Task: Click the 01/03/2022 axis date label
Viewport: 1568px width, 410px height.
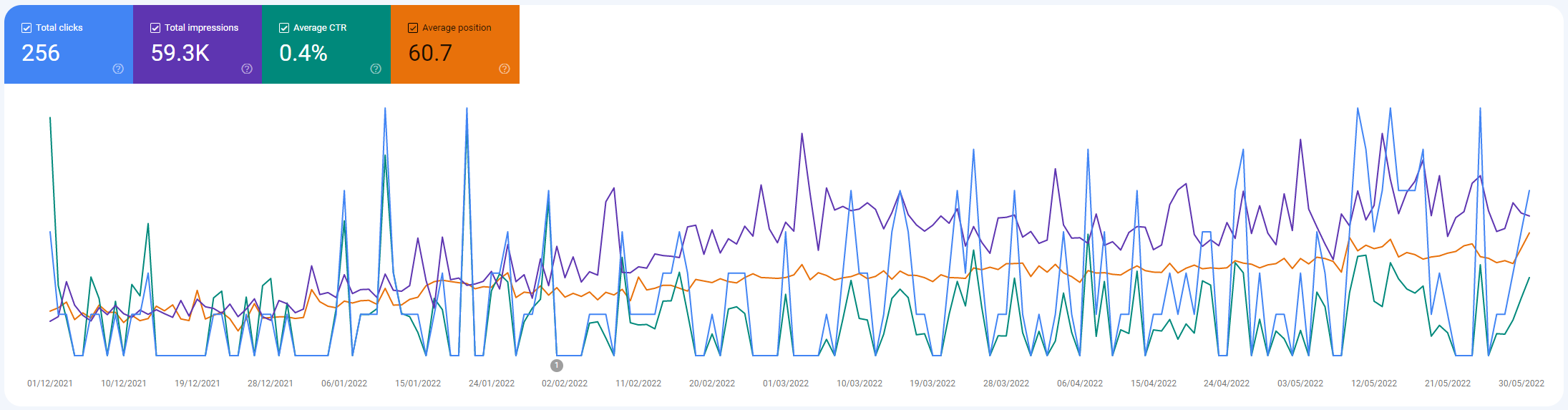Action: [786, 384]
